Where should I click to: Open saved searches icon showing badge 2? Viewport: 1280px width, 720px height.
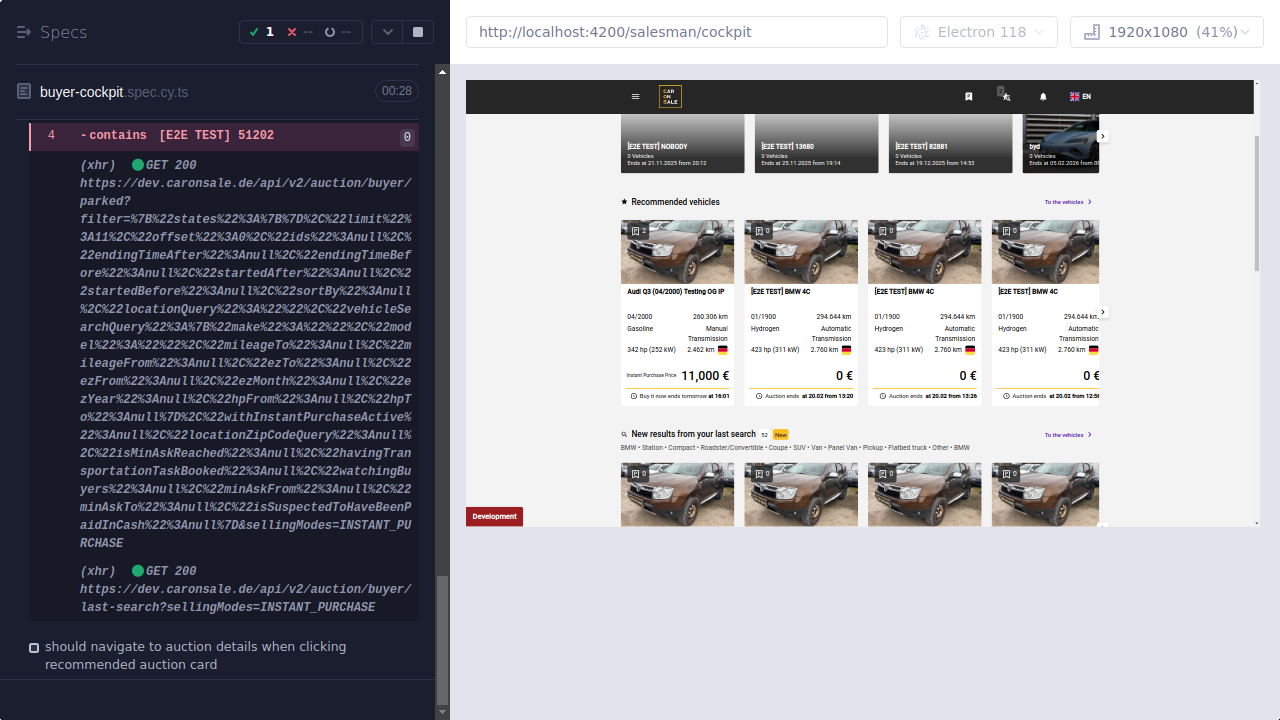coord(1005,96)
